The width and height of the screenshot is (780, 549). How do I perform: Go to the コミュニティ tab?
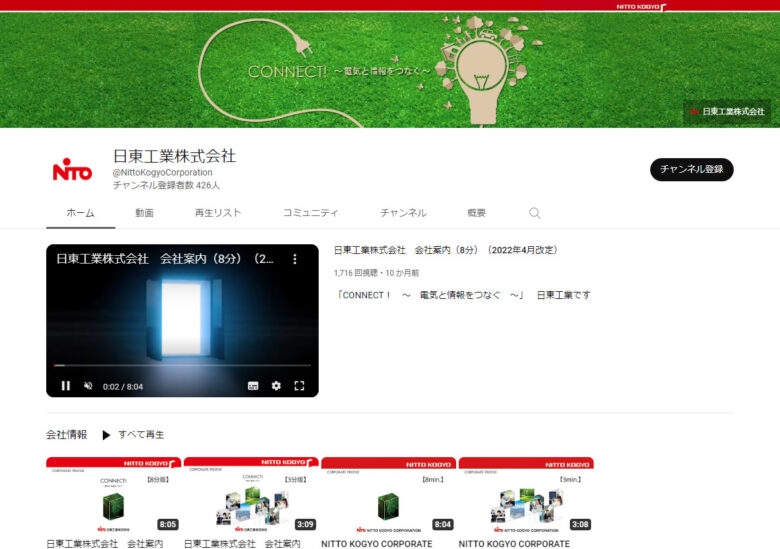point(310,213)
